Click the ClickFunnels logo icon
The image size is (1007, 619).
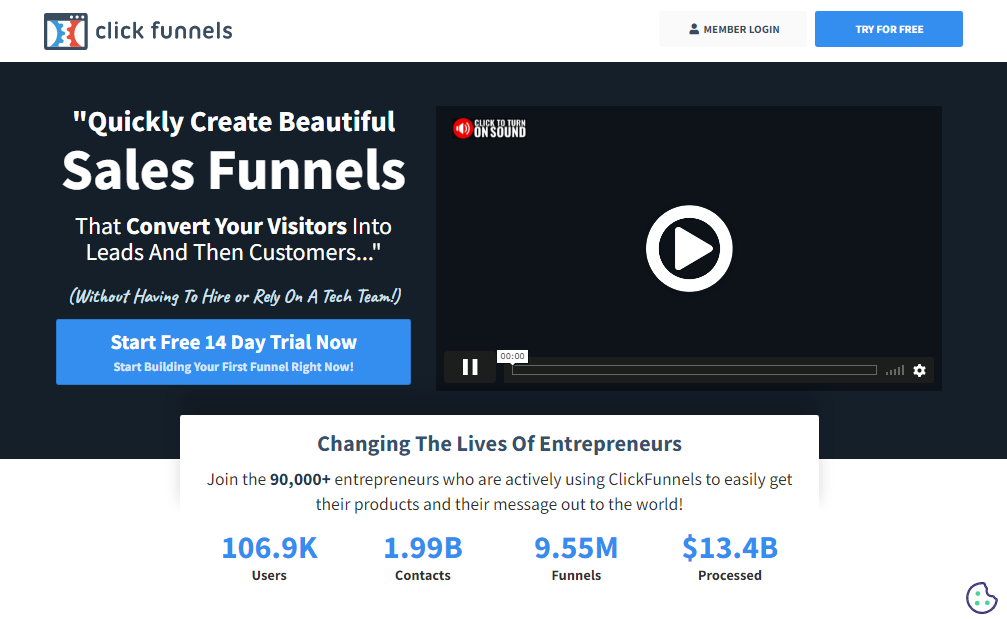[x=66, y=30]
